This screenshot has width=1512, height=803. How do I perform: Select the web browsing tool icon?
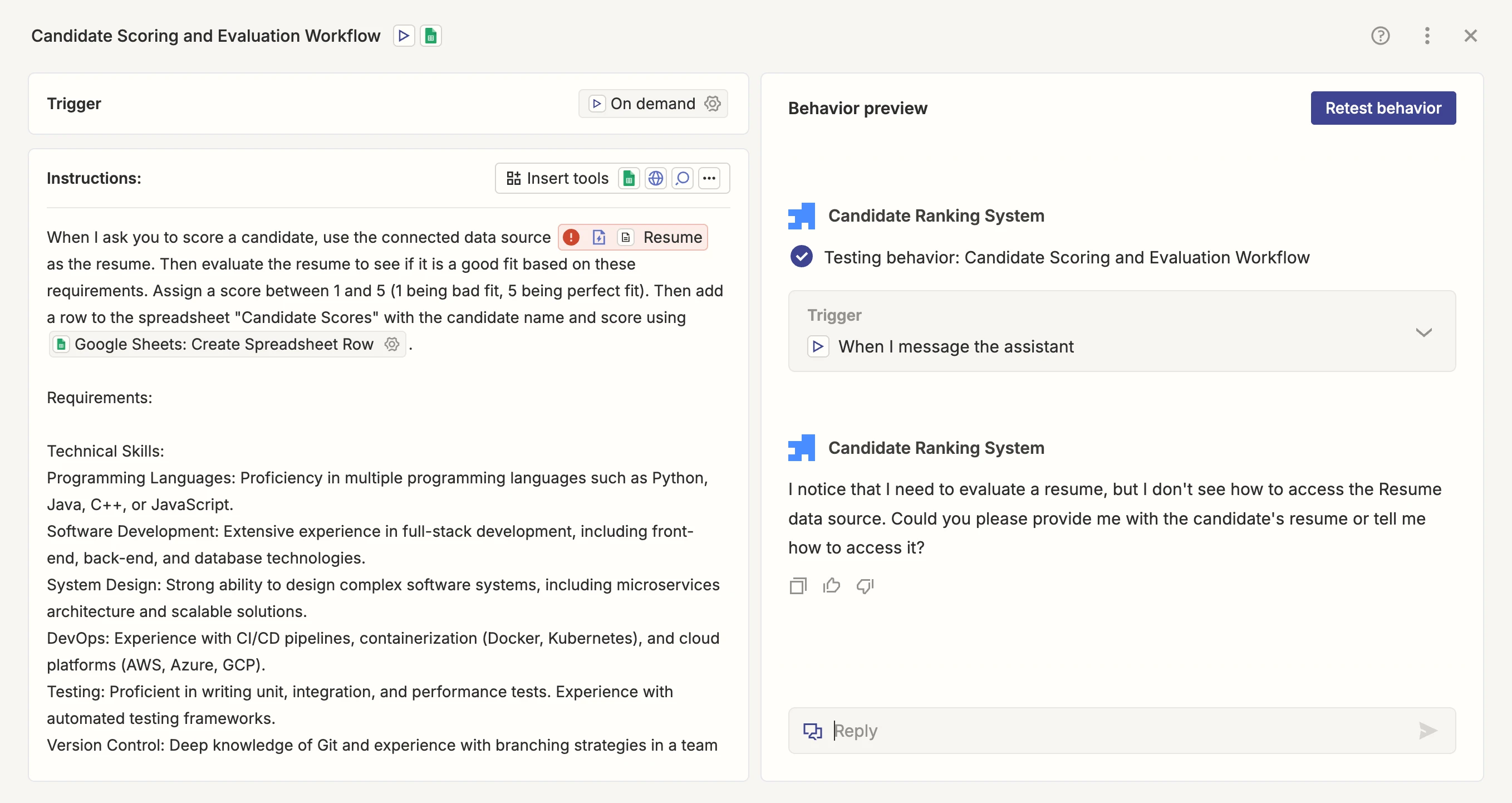(656, 178)
